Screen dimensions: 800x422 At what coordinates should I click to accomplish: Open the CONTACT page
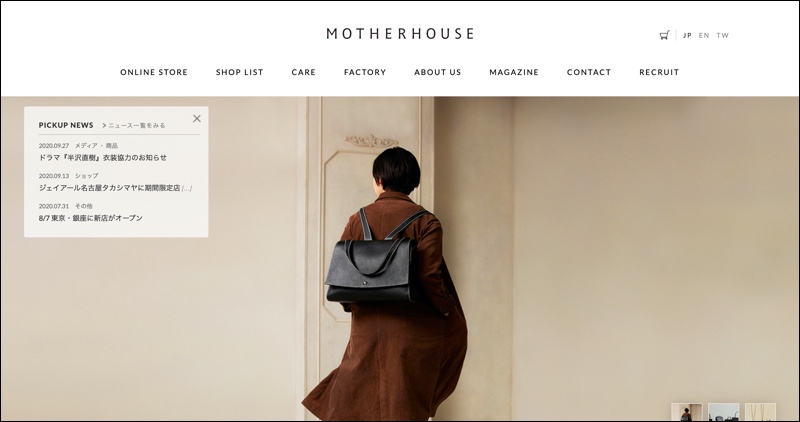tap(589, 72)
